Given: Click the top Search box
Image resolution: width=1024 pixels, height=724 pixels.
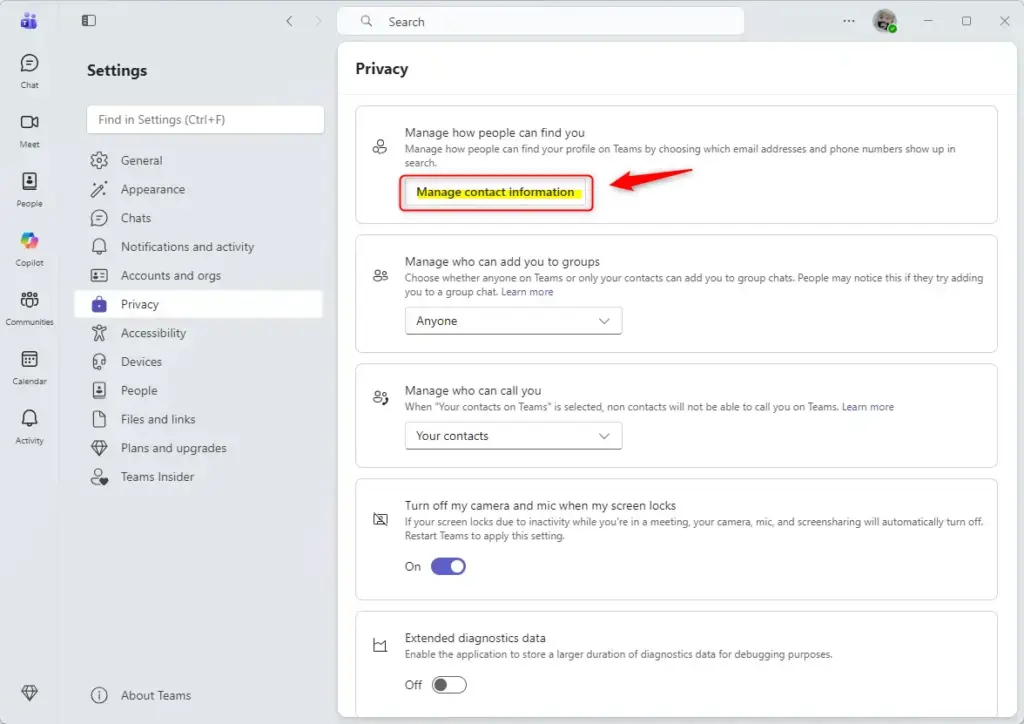Looking at the screenshot, I should point(540,22).
